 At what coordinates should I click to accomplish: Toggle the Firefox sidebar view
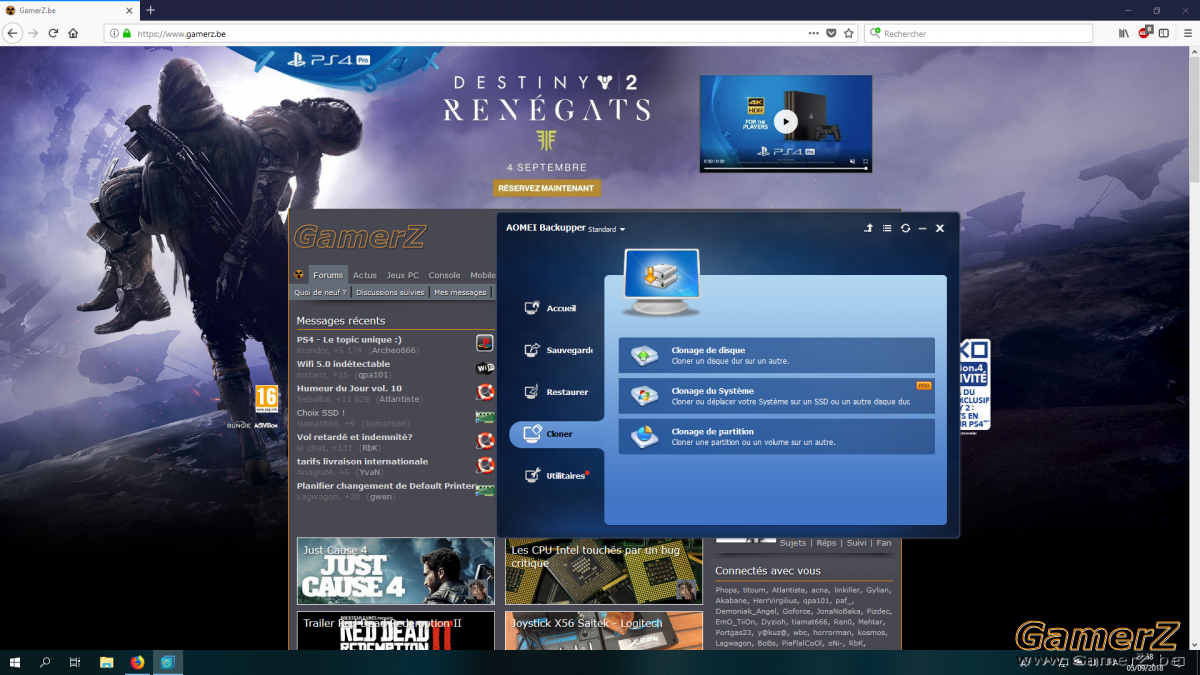1163,33
